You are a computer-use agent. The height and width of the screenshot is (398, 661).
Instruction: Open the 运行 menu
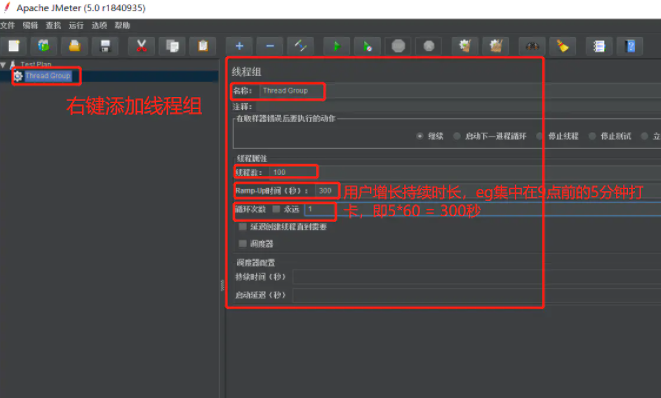click(x=76, y=25)
